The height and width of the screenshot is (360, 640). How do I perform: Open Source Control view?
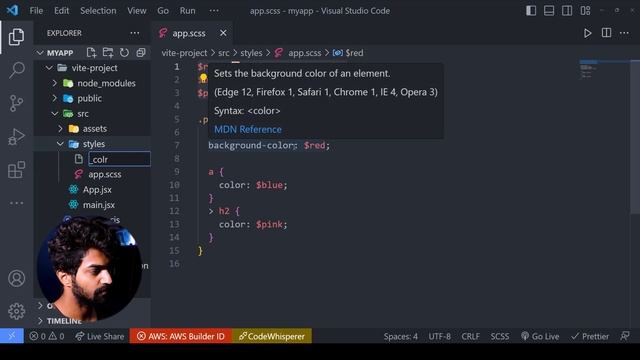16,103
